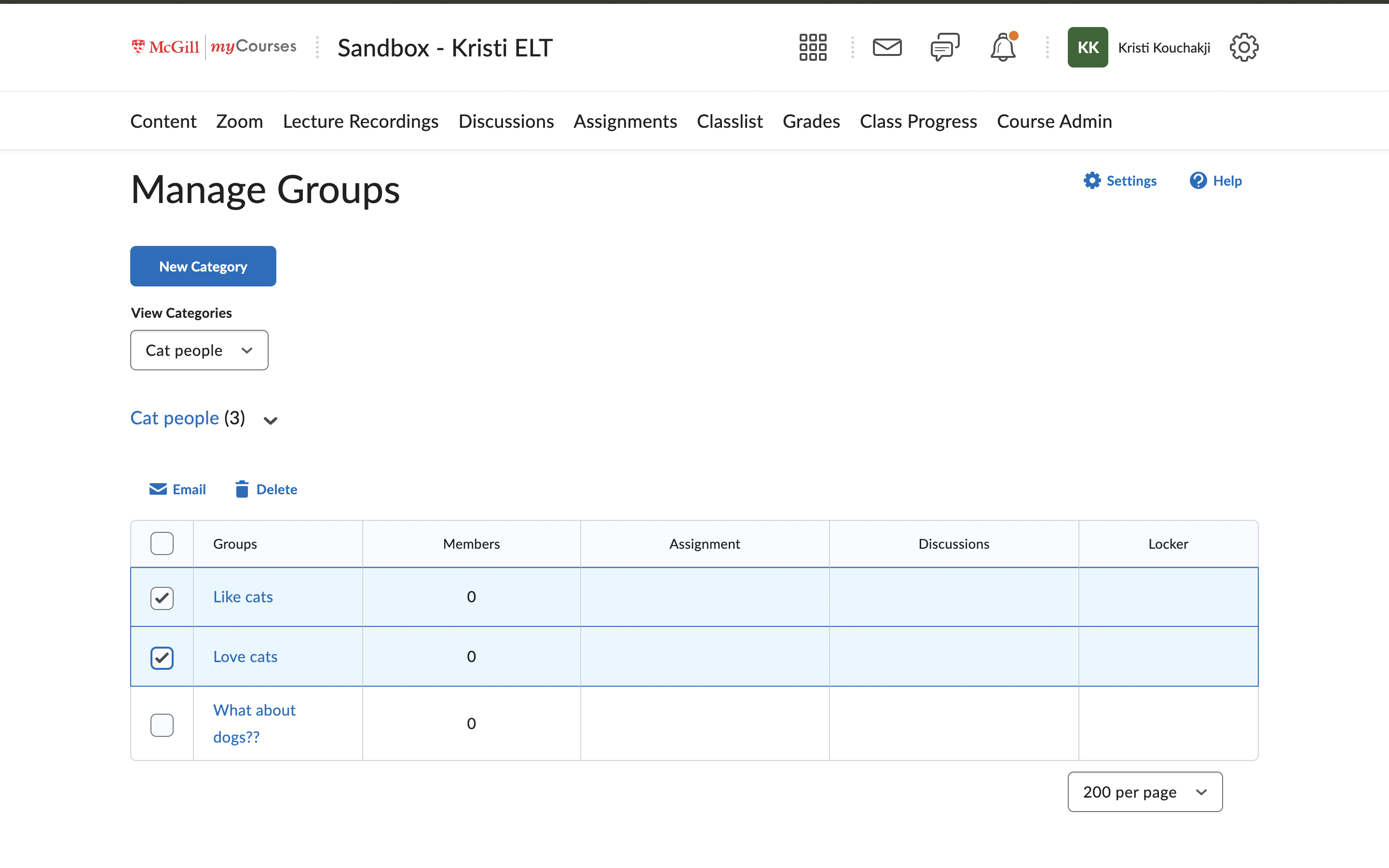The height and width of the screenshot is (868, 1389).
Task: Open Help via the question mark icon
Action: point(1216,181)
